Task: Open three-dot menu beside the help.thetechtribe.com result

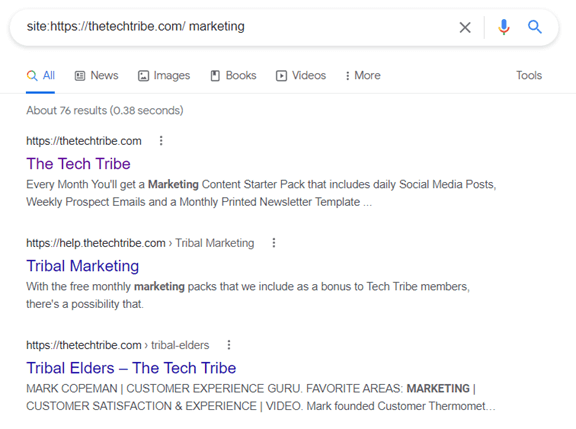Action: coord(274,243)
